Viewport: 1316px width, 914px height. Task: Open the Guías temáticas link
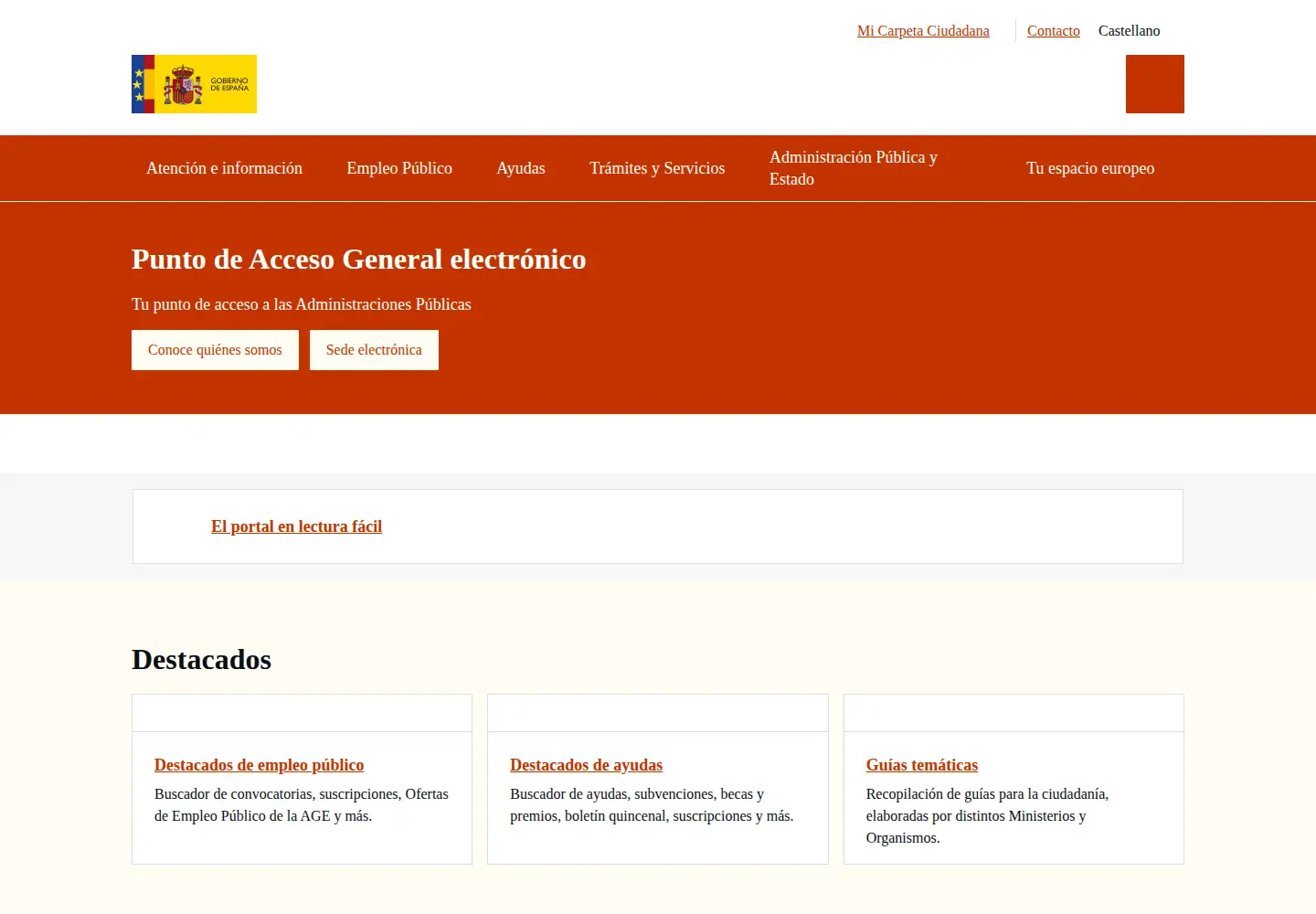point(922,765)
